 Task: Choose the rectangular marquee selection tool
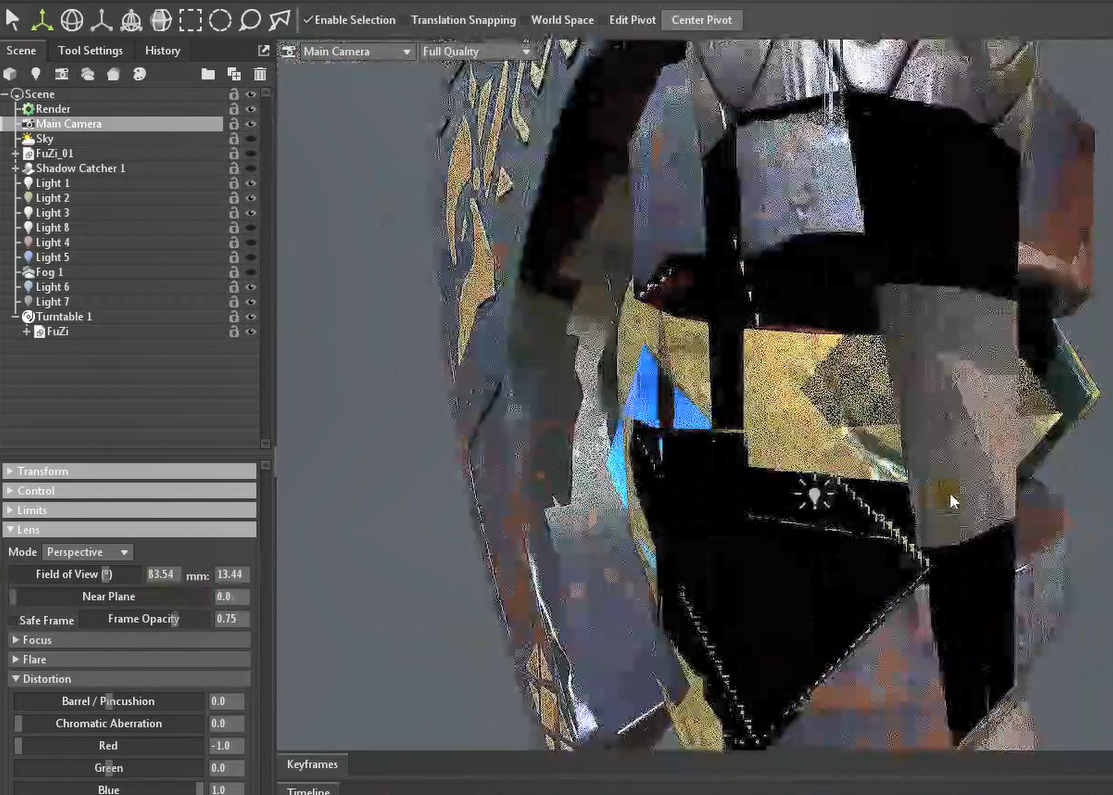pyautogui.click(x=190, y=19)
